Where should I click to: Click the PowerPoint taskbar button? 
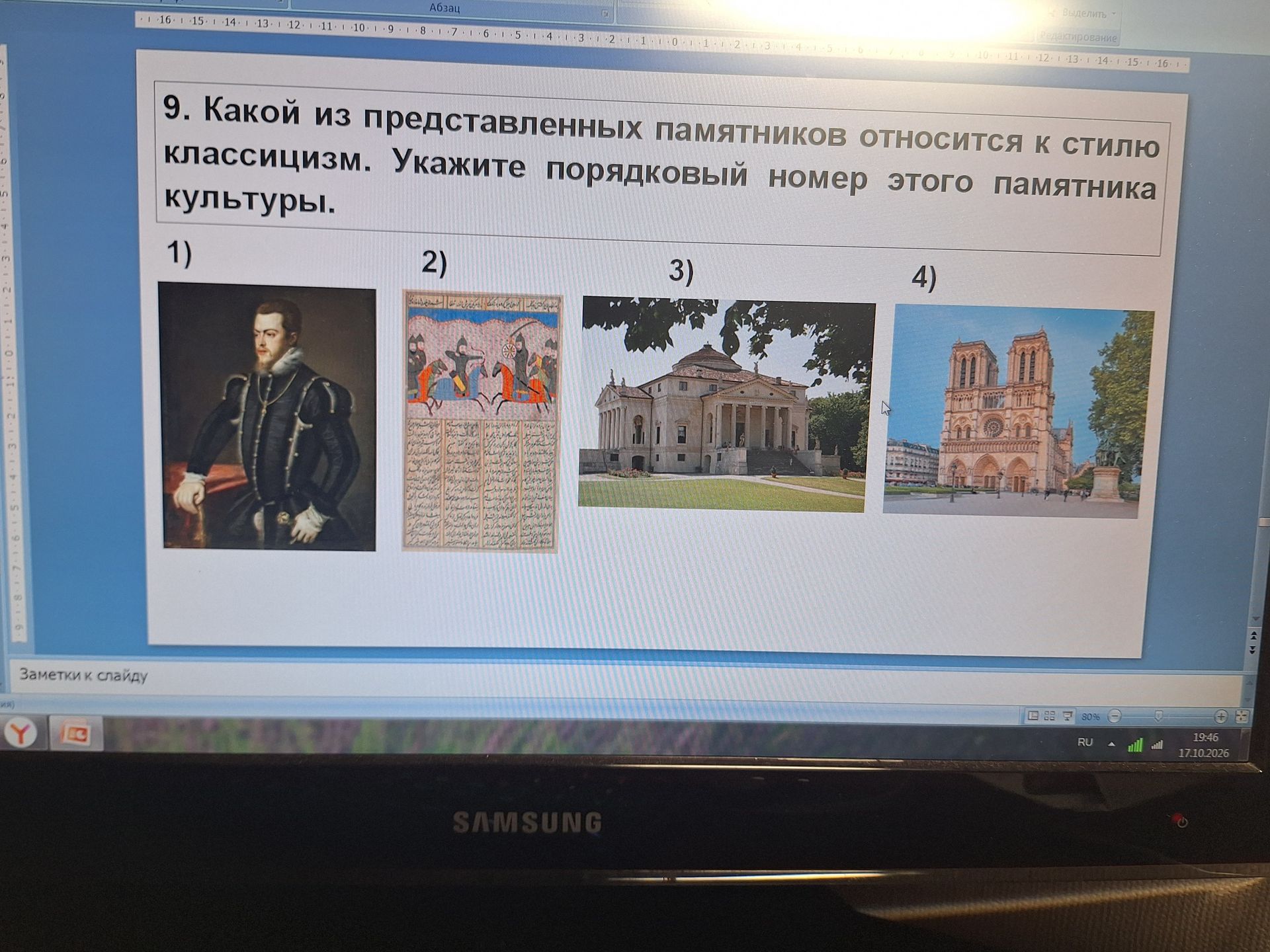75,734
